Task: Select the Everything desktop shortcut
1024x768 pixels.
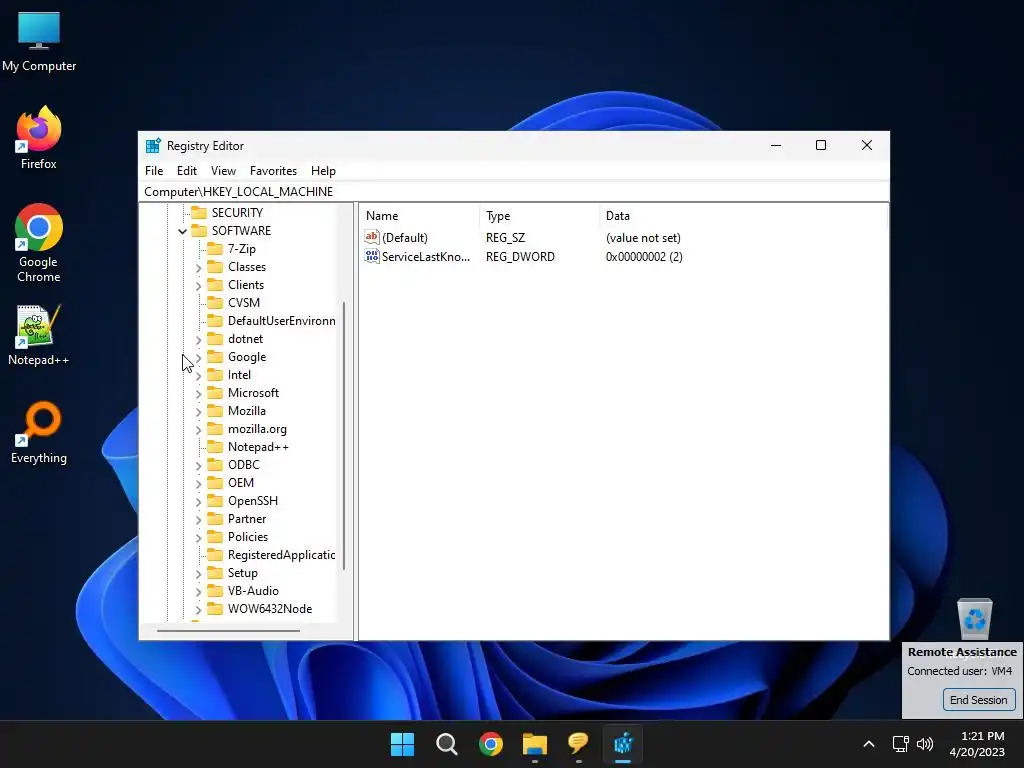Action: coord(39,432)
